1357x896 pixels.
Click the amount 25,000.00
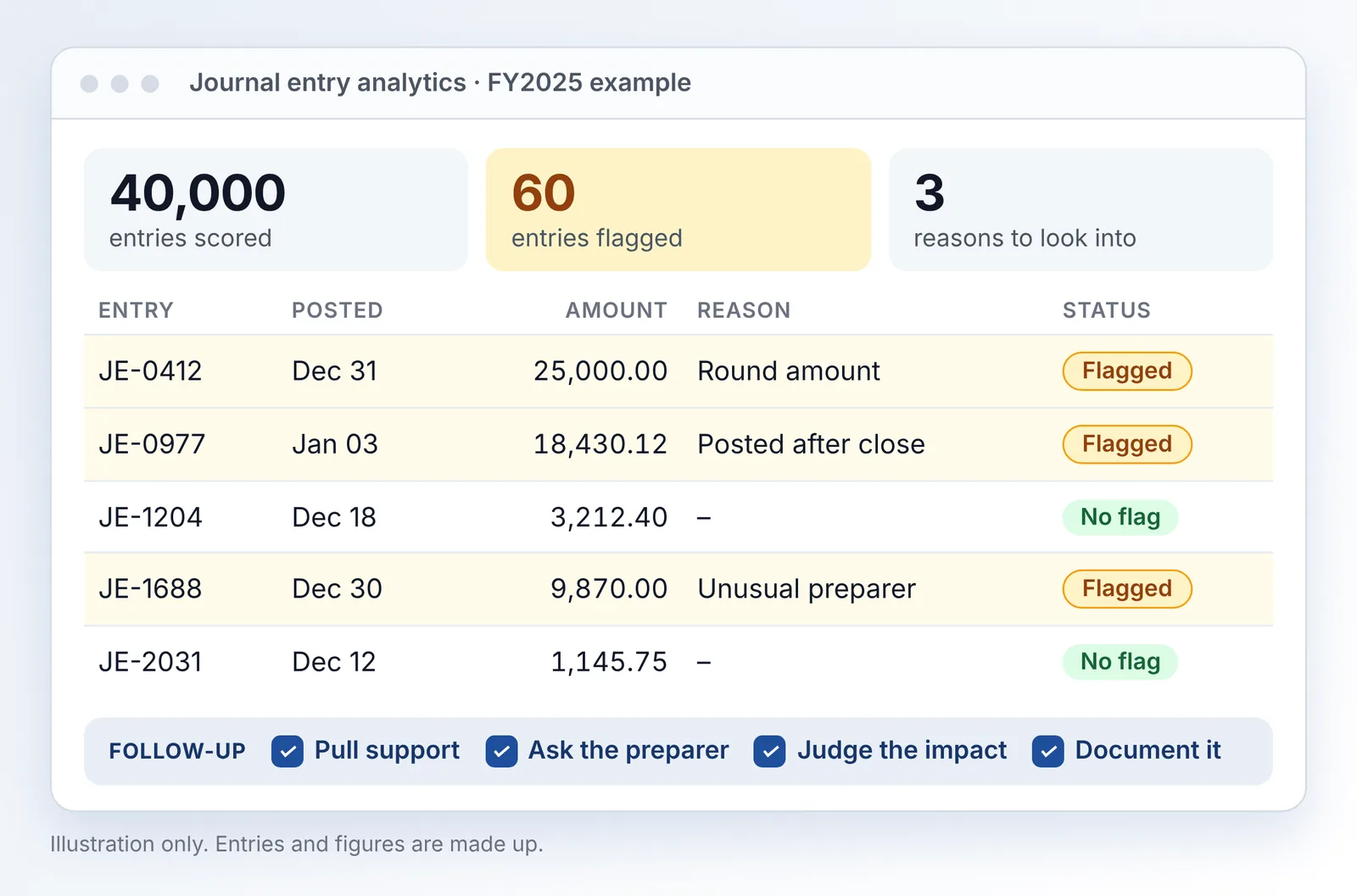(600, 371)
